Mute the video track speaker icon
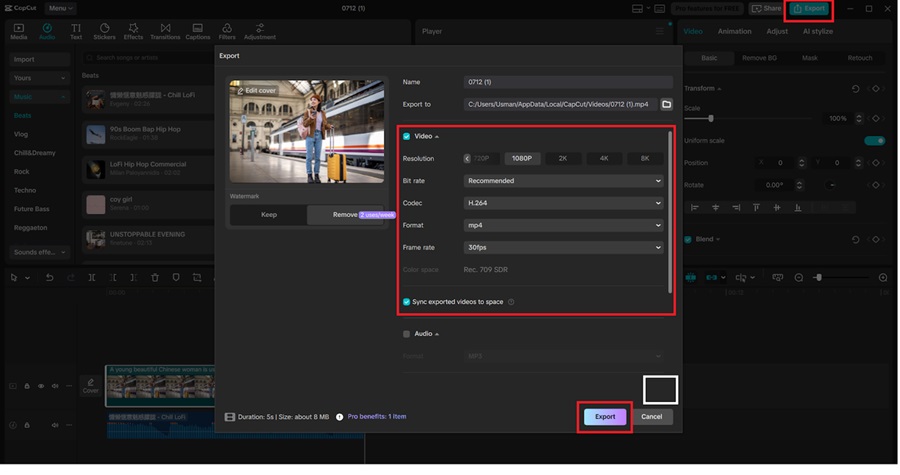Viewport: 900px width, 475px height. tap(55, 386)
